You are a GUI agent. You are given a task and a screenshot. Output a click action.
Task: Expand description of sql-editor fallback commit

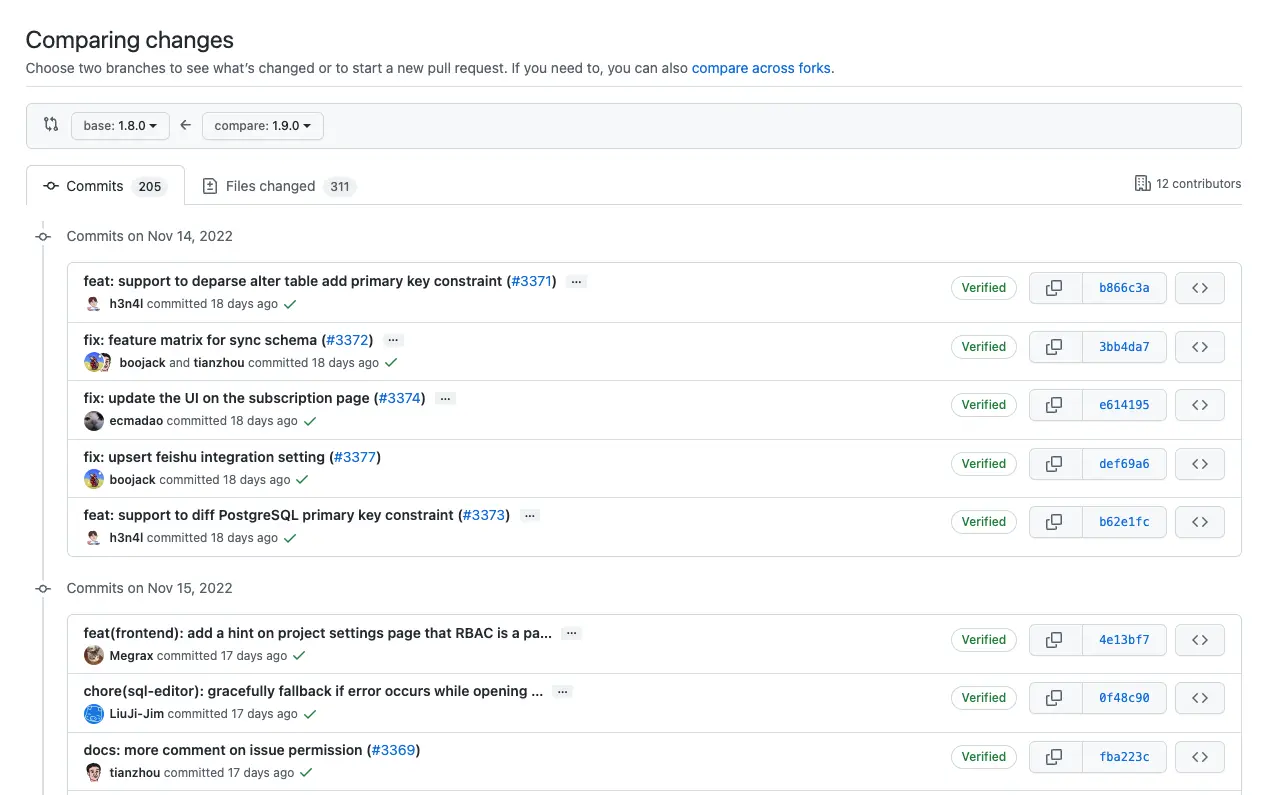coord(562,692)
